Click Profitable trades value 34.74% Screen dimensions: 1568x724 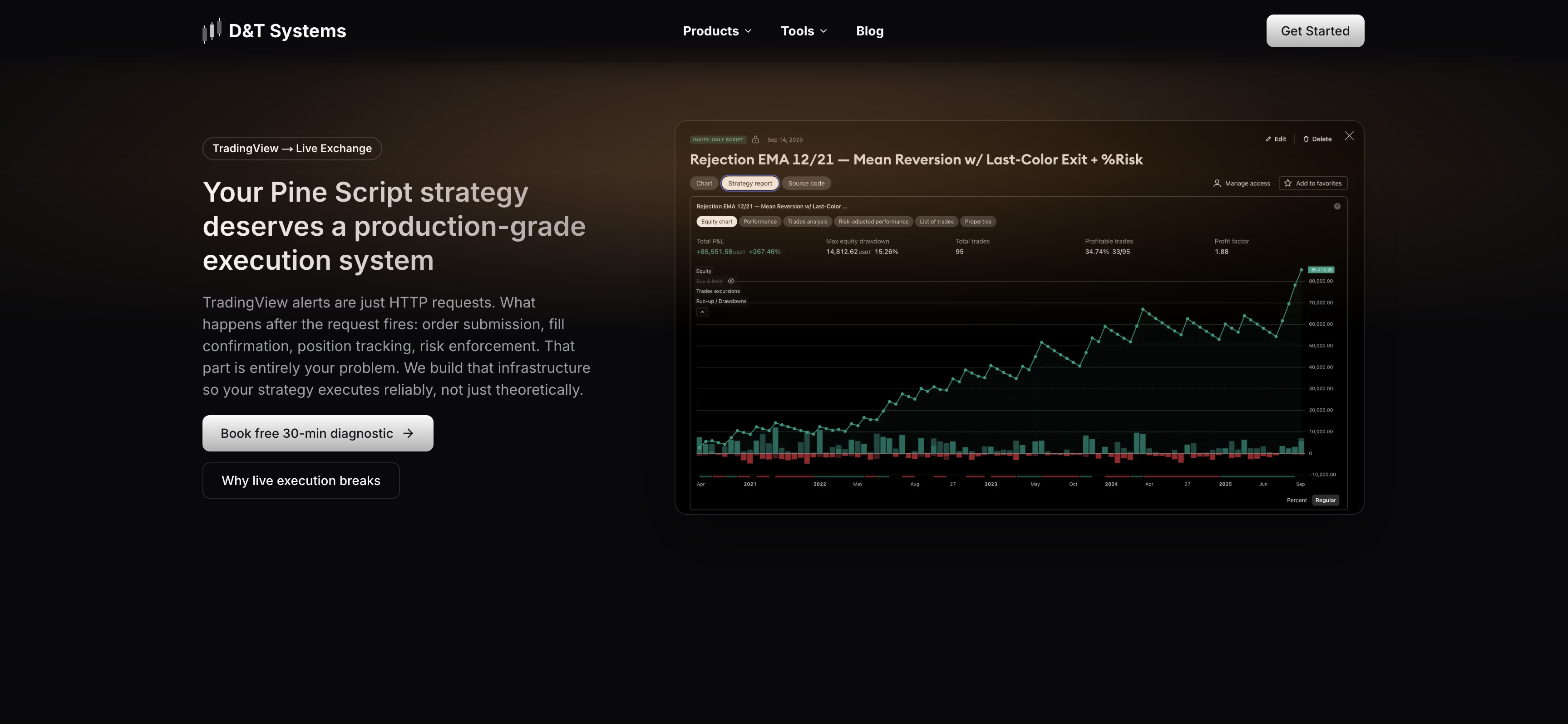tap(1097, 252)
